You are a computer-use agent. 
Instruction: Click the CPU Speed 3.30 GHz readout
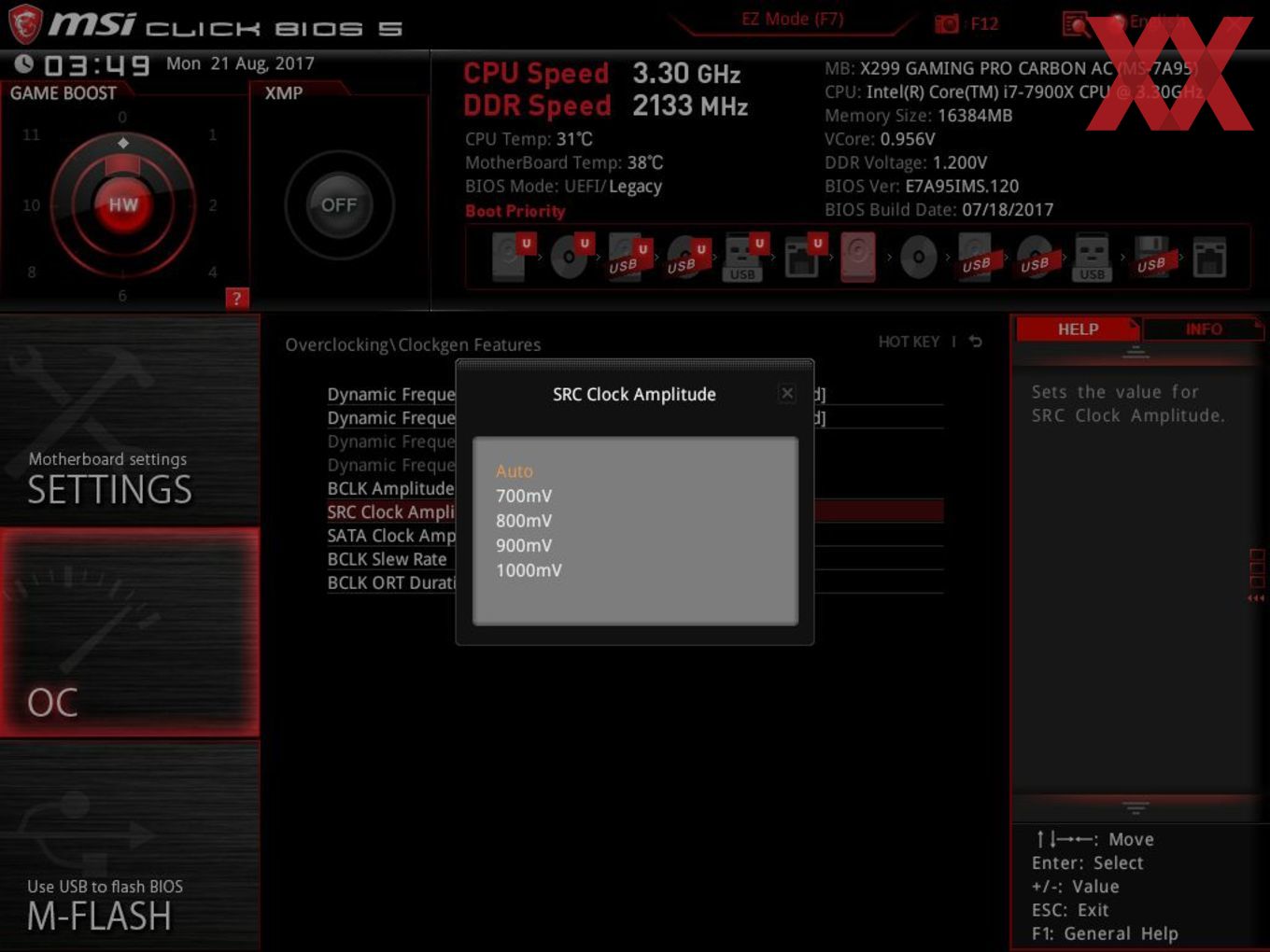pos(601,74)
